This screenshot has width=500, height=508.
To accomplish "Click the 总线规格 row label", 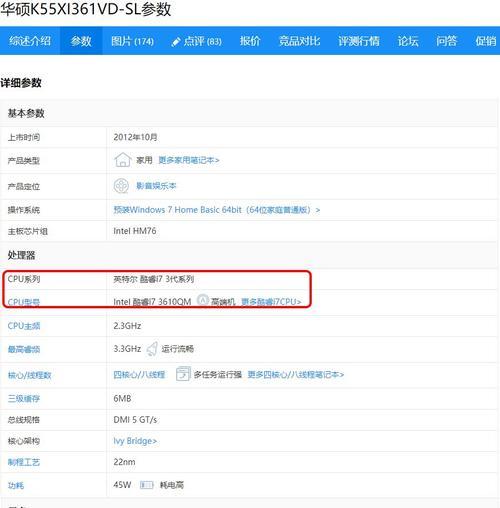I will [x=24, y=420].
